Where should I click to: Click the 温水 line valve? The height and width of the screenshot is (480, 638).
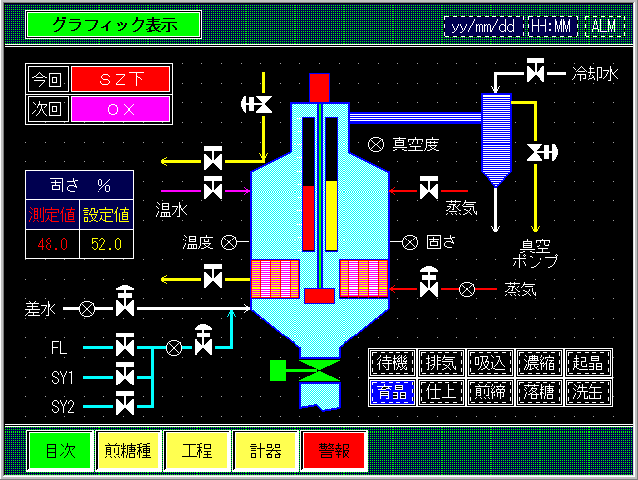point(212,187)
